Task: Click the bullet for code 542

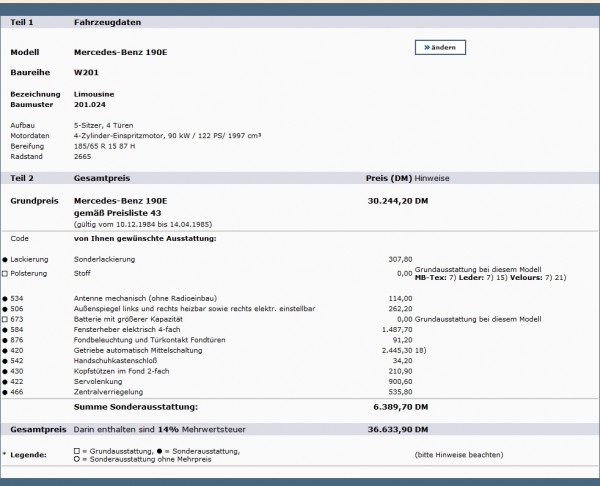Action: pos(5,361)
